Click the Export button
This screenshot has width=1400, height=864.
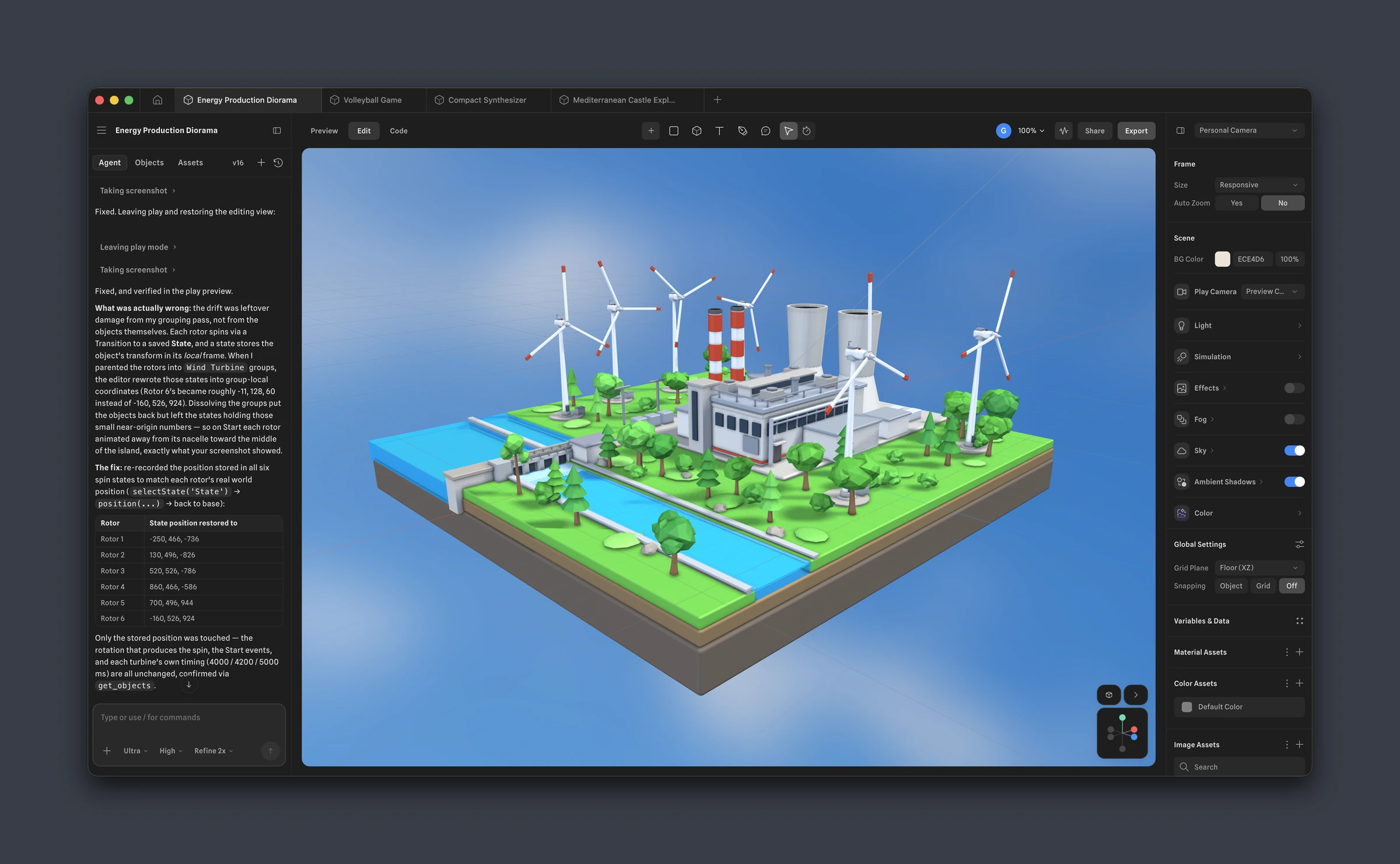click(x=1136, y=131)
